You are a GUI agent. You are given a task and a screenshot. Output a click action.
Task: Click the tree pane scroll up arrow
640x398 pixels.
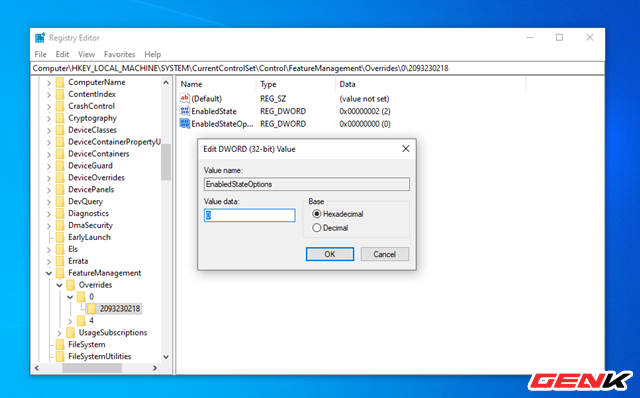point(166,82)
